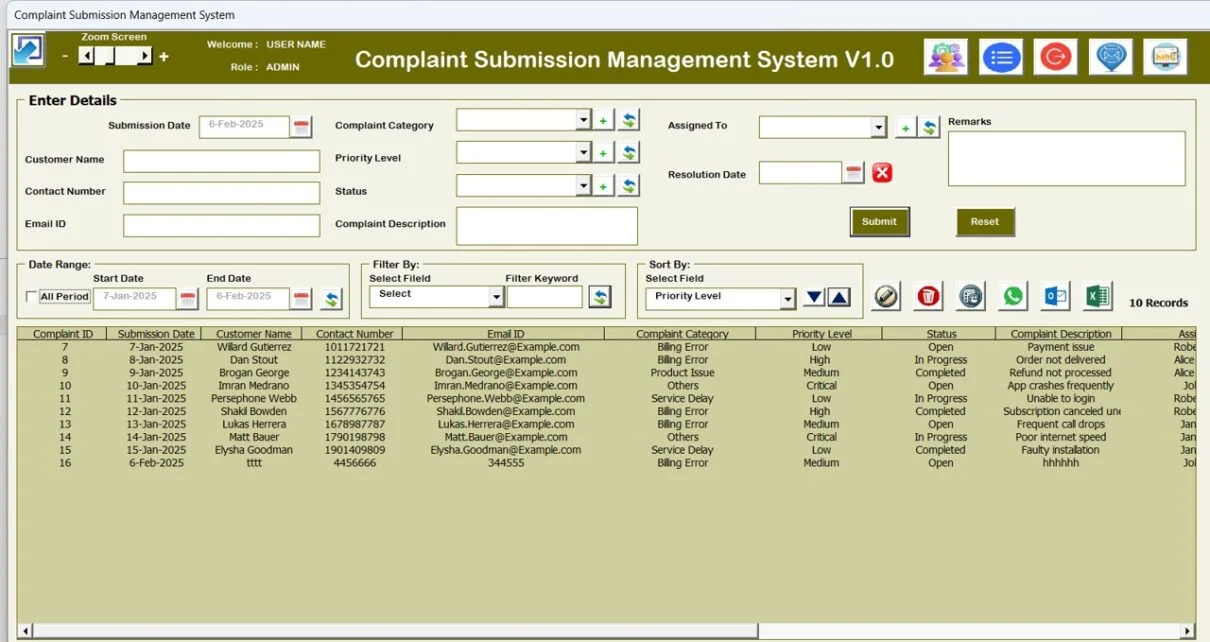Open the Sort By Select Field dropdown
This screenshot has height=642, width=1210.
(x=789, y=296)
